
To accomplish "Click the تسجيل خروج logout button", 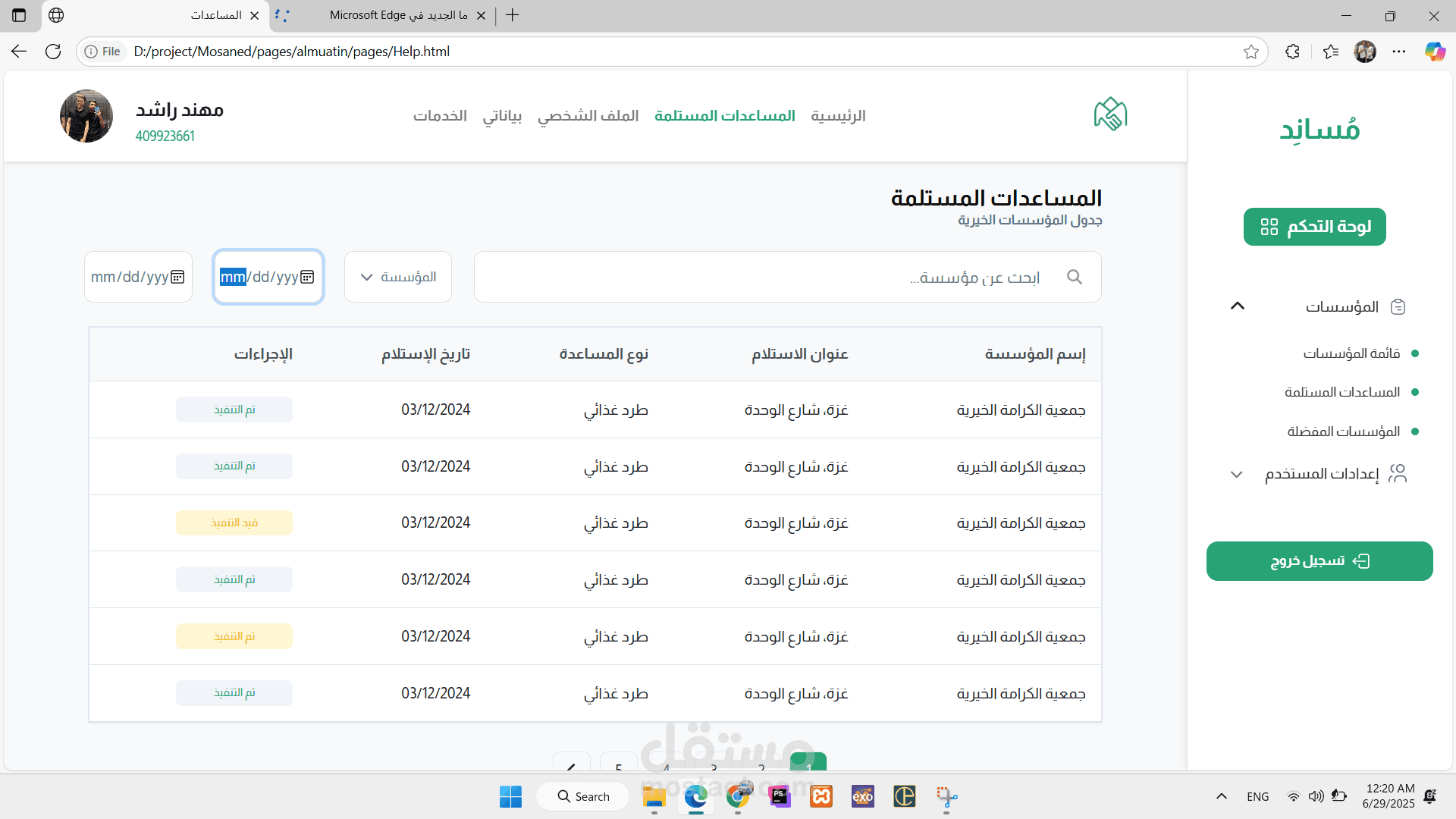I will [1319, 561].
